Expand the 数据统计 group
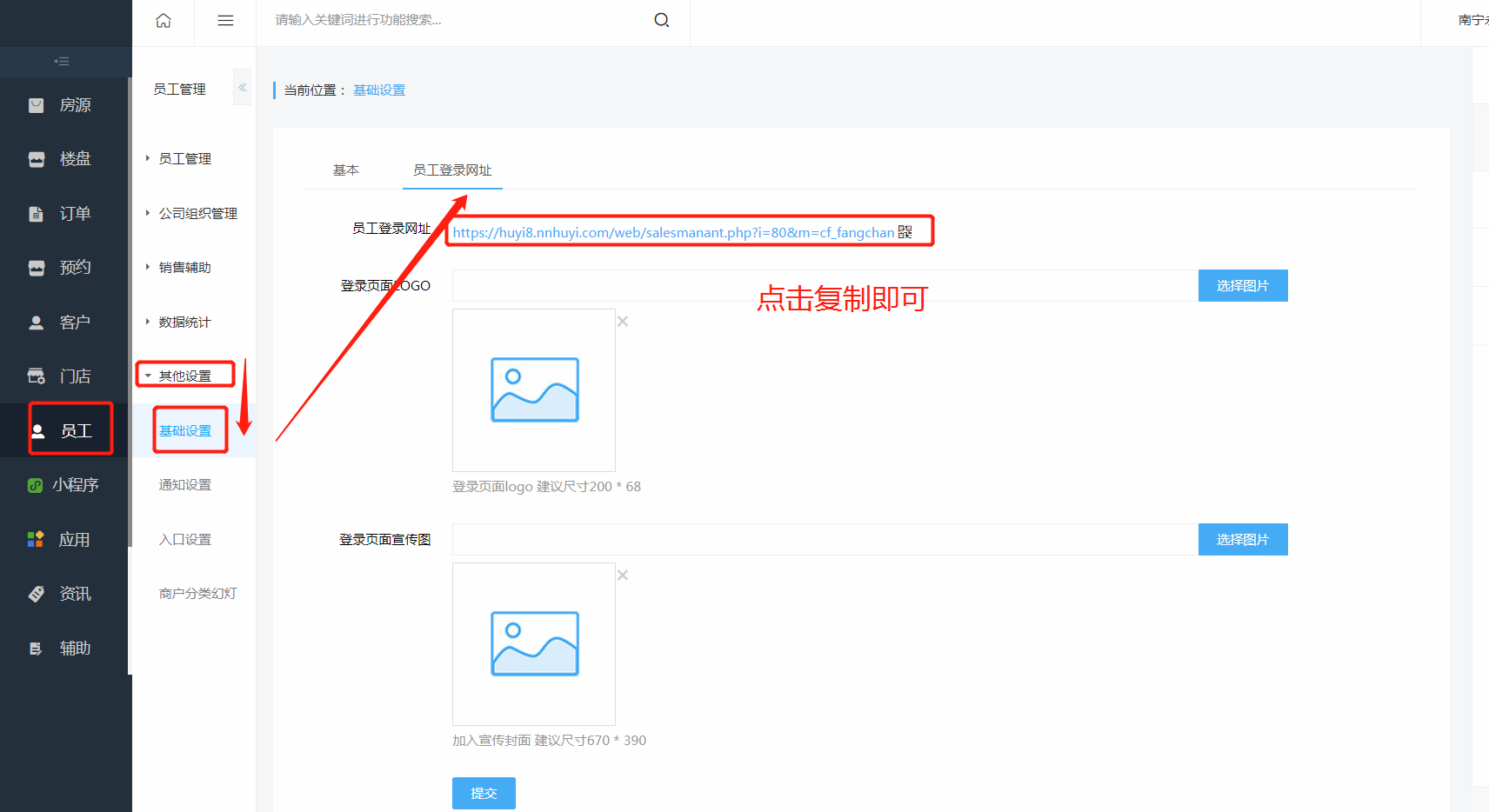 coord(185,323)
